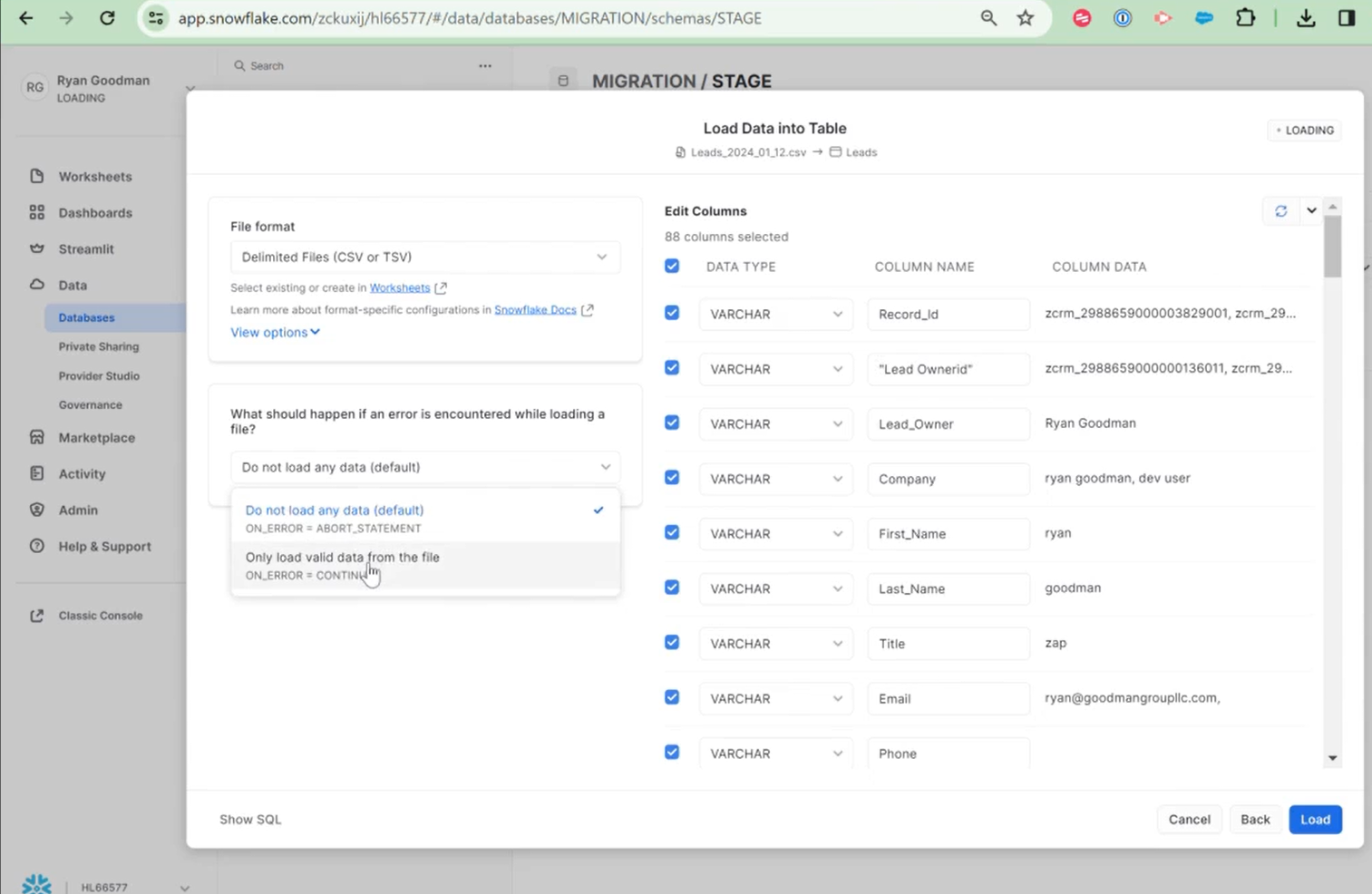The image size is (1372, 894).
Task: Uncheck the Last_Name column checkbox
Action: (672, 588)
